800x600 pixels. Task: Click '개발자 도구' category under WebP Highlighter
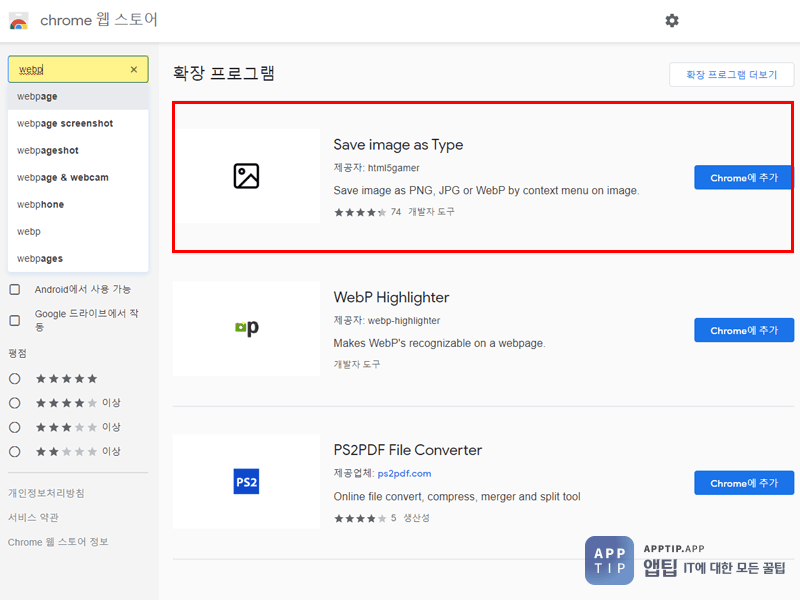point(357,364)
